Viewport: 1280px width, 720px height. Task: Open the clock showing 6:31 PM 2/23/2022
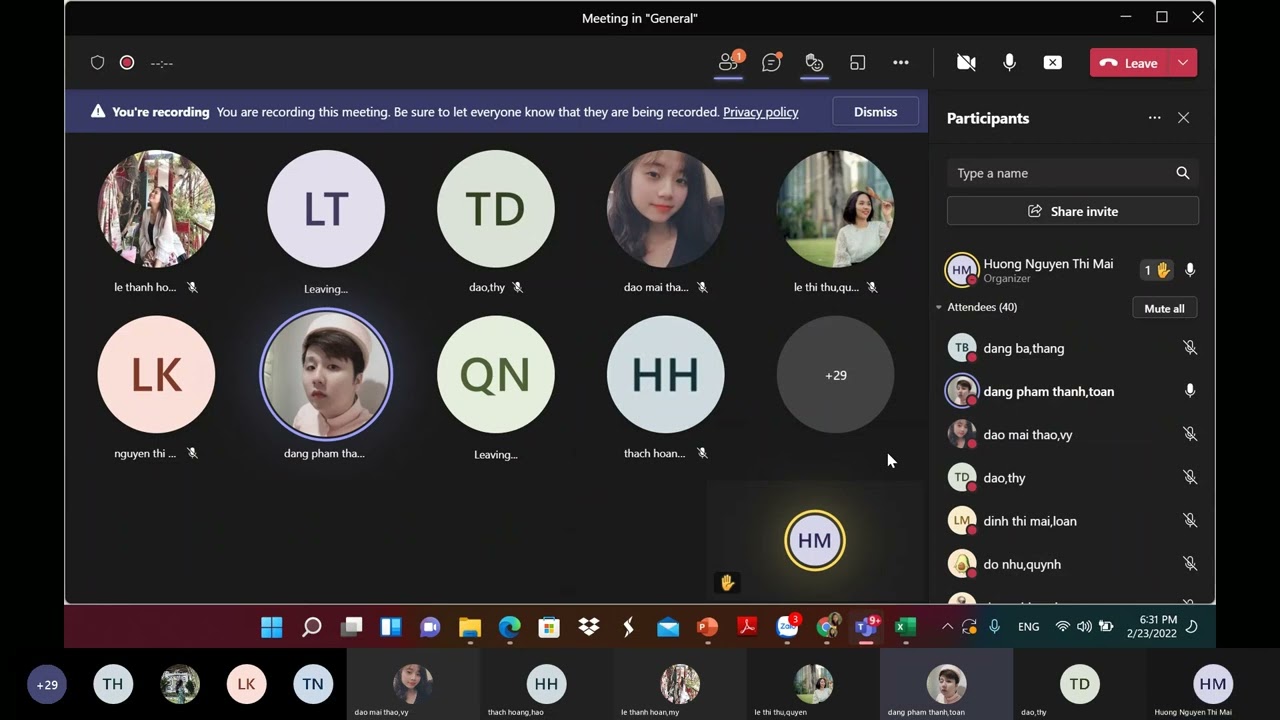pyautogui.click(x=1152, y=627)
